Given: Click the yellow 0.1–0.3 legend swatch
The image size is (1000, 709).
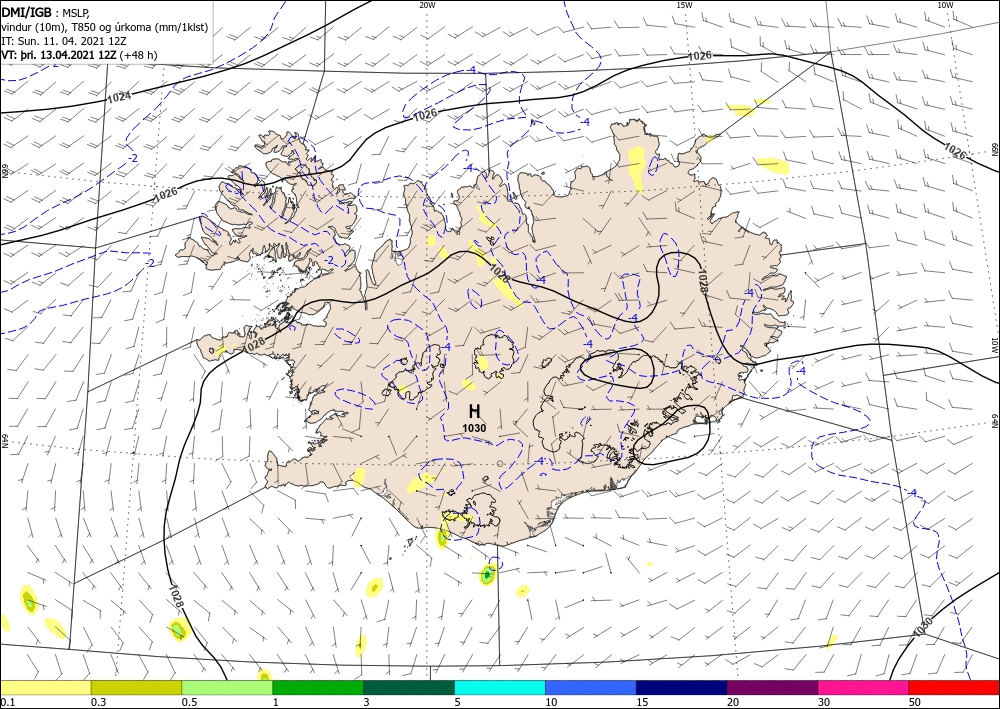Looking at the screenshot, I should point(45,687).
